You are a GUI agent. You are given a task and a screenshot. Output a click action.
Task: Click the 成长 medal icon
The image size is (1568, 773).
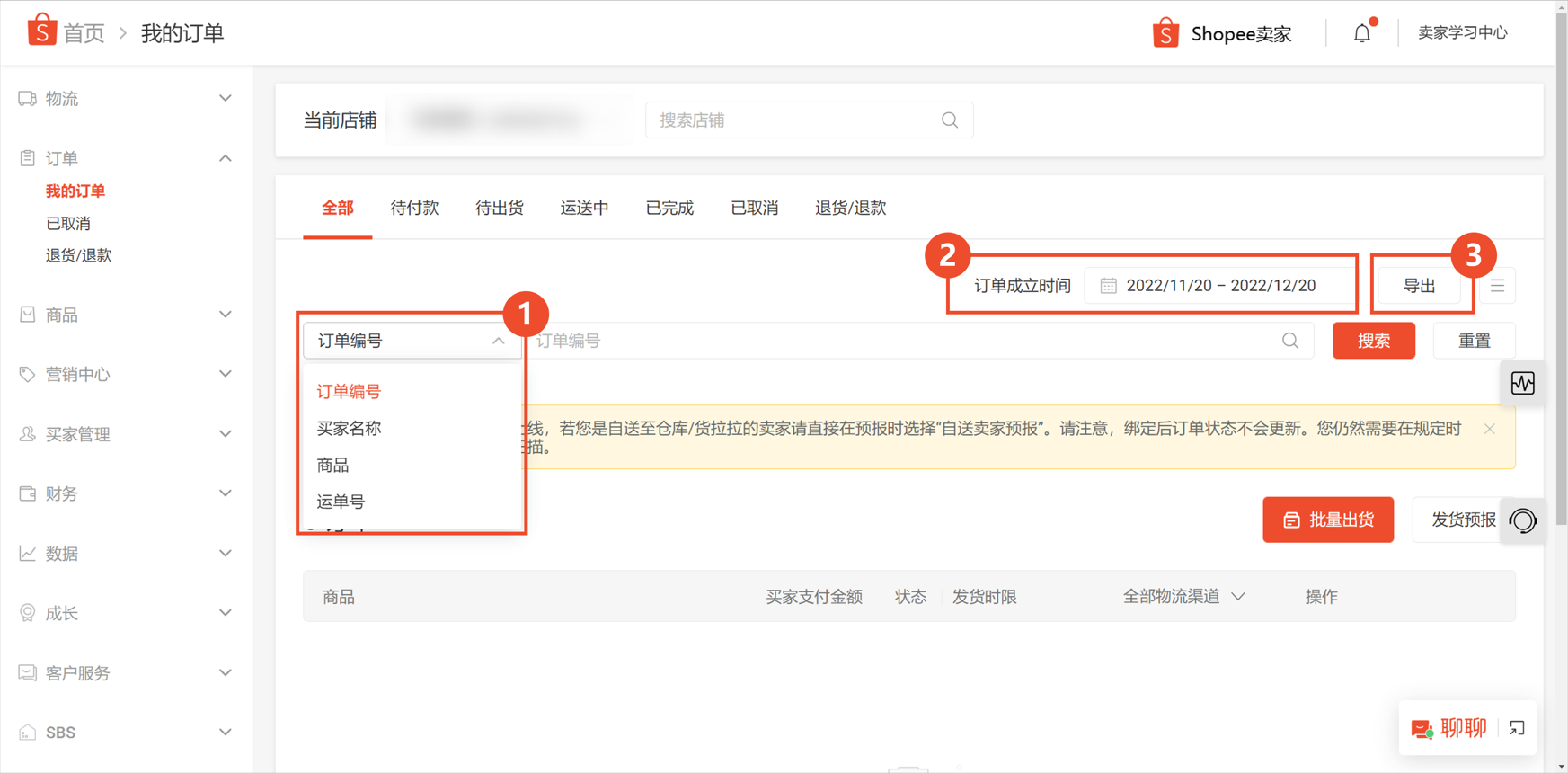point(28,613)
